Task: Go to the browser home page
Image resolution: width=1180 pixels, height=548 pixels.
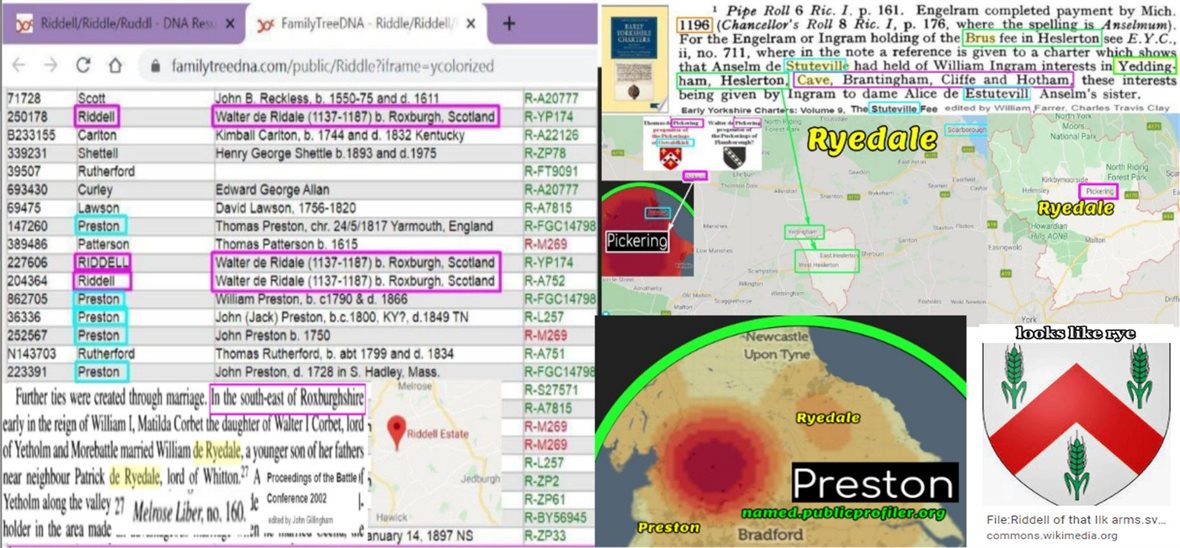Action: click(115, 65)
